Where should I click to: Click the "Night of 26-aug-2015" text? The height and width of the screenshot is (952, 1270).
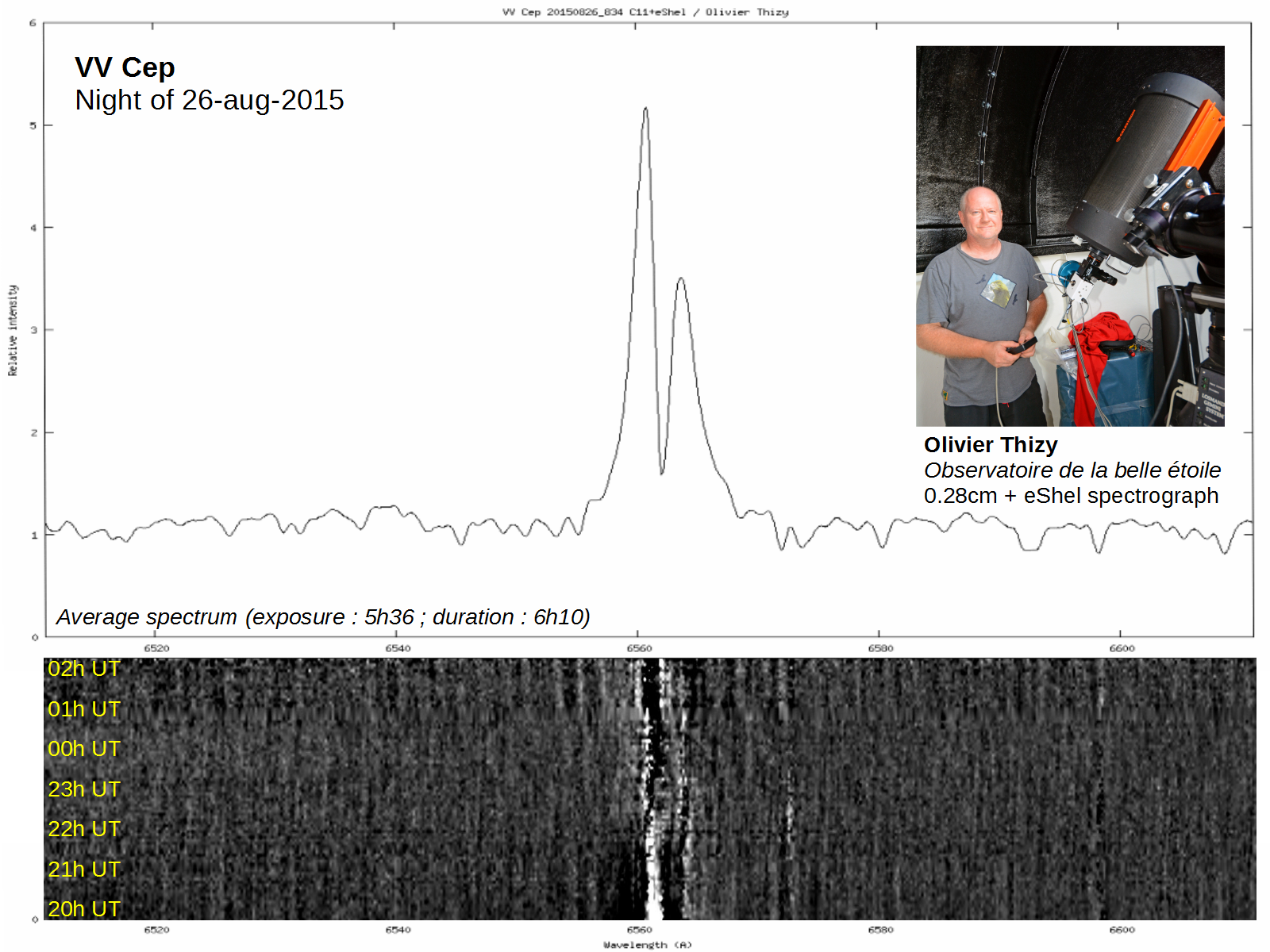[209, 100]
